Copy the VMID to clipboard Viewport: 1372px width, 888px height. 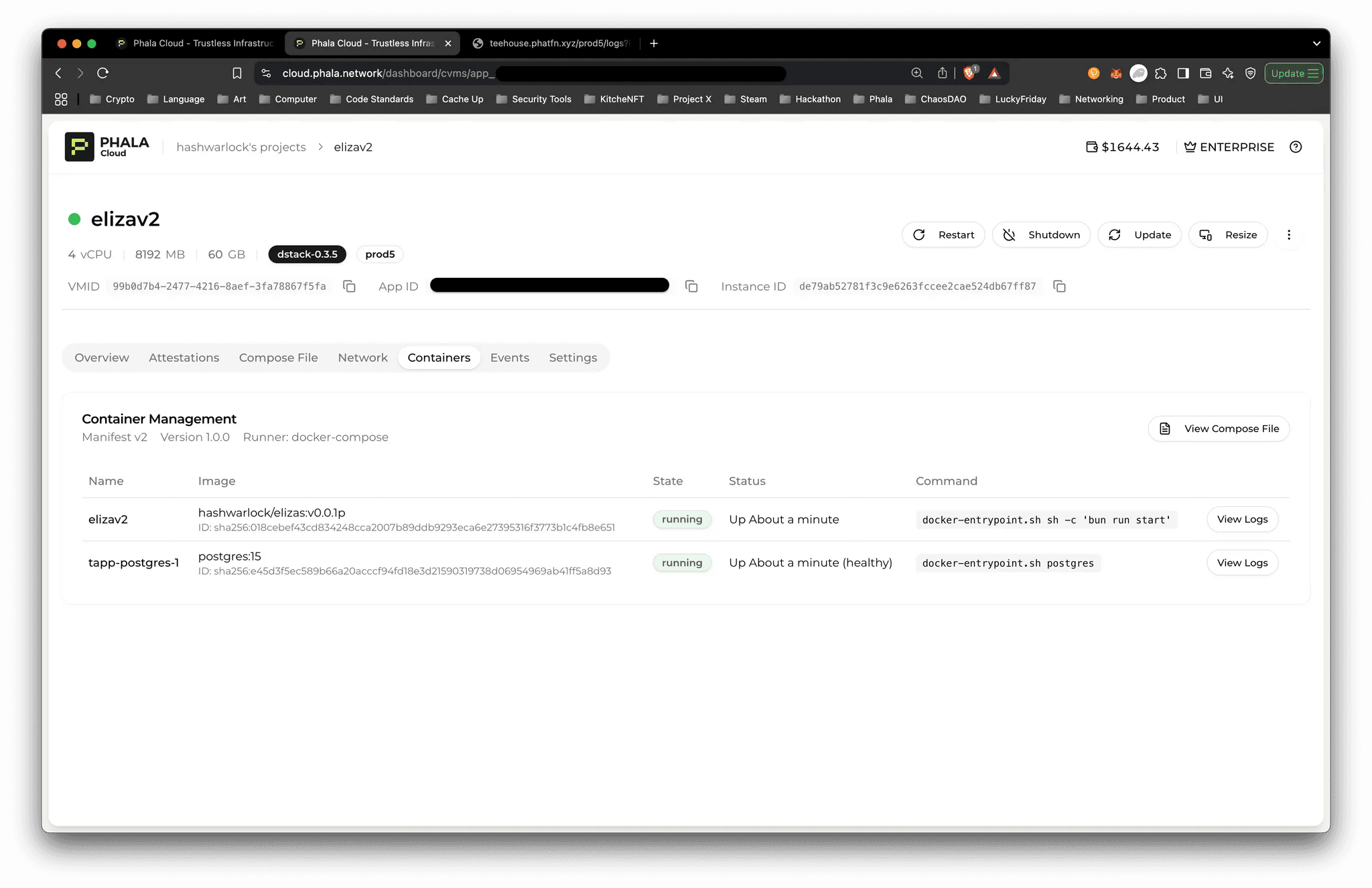pos(349,287)
